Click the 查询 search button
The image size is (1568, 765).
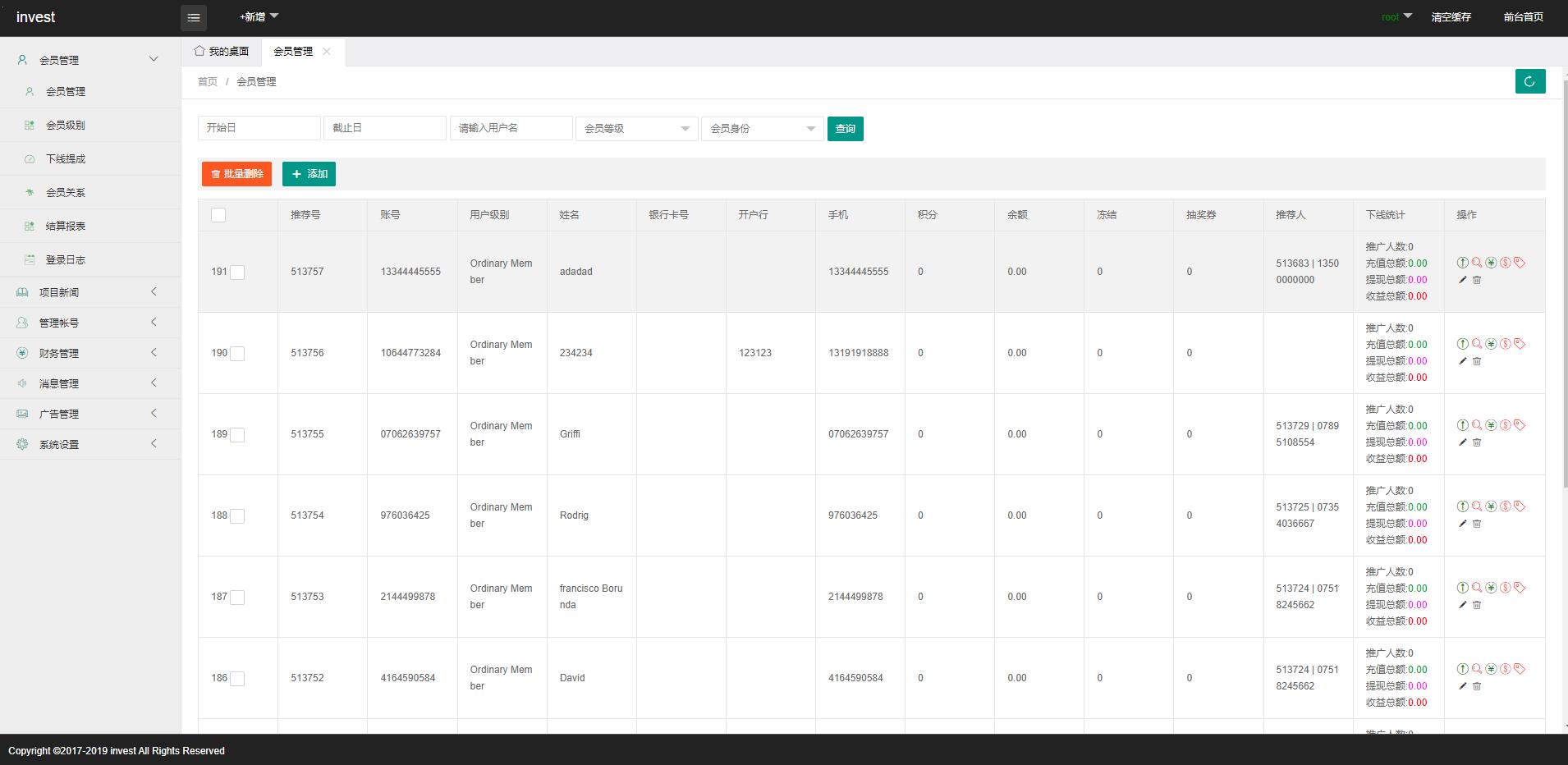point(845,129)
